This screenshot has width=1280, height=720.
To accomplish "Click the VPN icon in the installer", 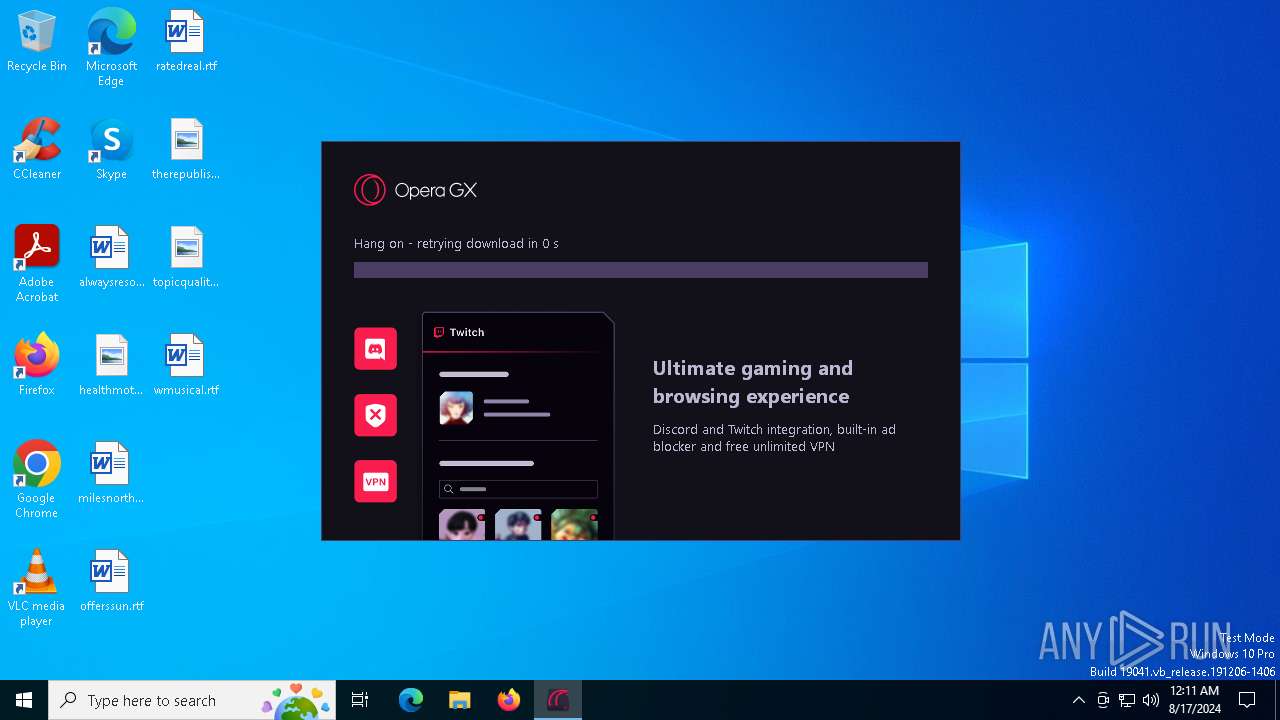I will pyautogui.click(x=376, y=481).
